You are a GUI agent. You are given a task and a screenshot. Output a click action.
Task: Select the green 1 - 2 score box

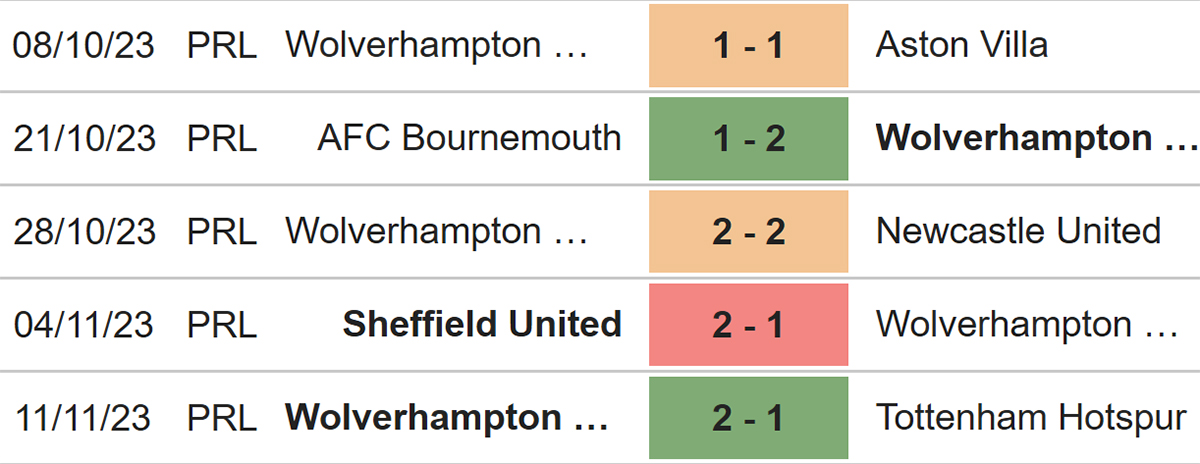[748, 138]
